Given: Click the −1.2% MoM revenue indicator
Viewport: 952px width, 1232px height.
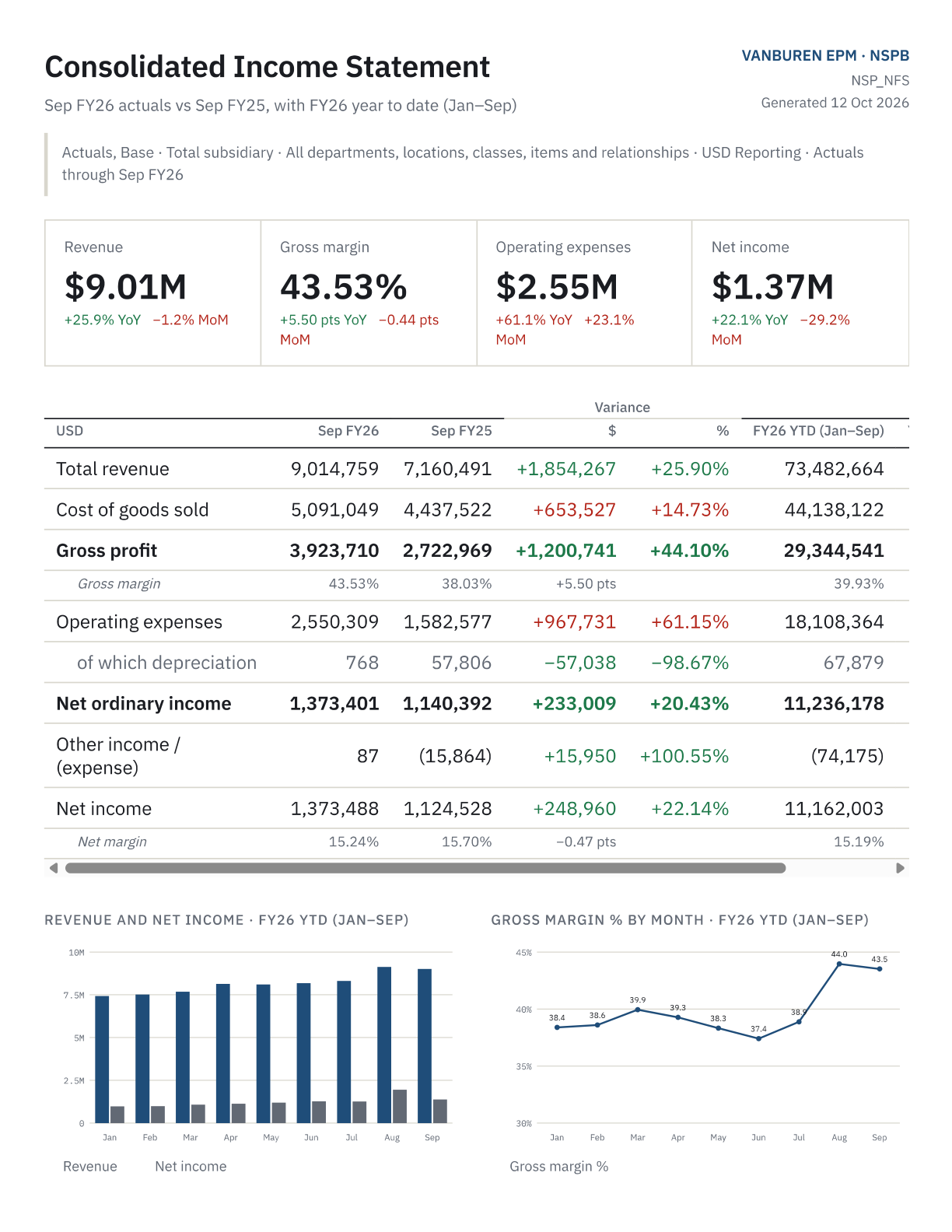Looking at the screenshot, I should (x=191, y=320).
